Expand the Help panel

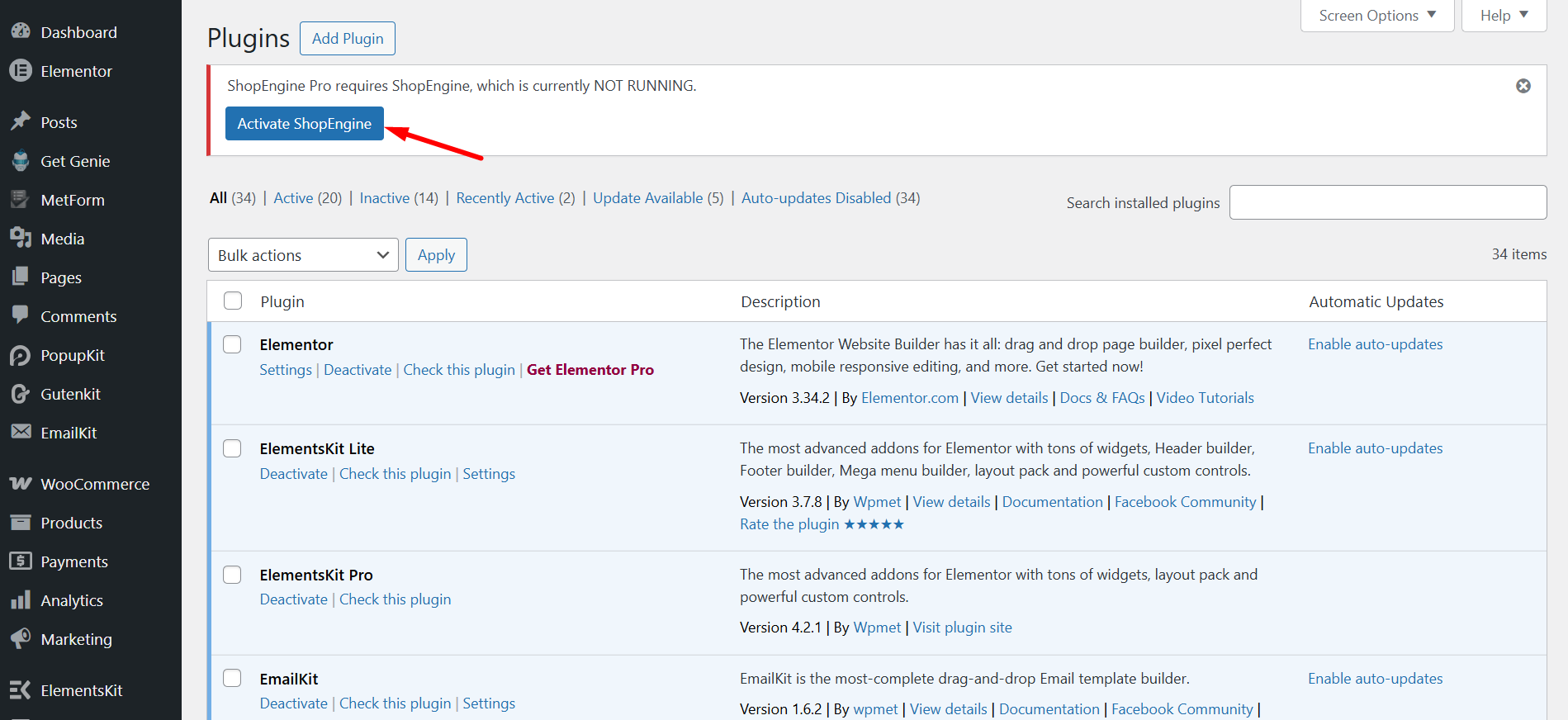[1504, 16]
